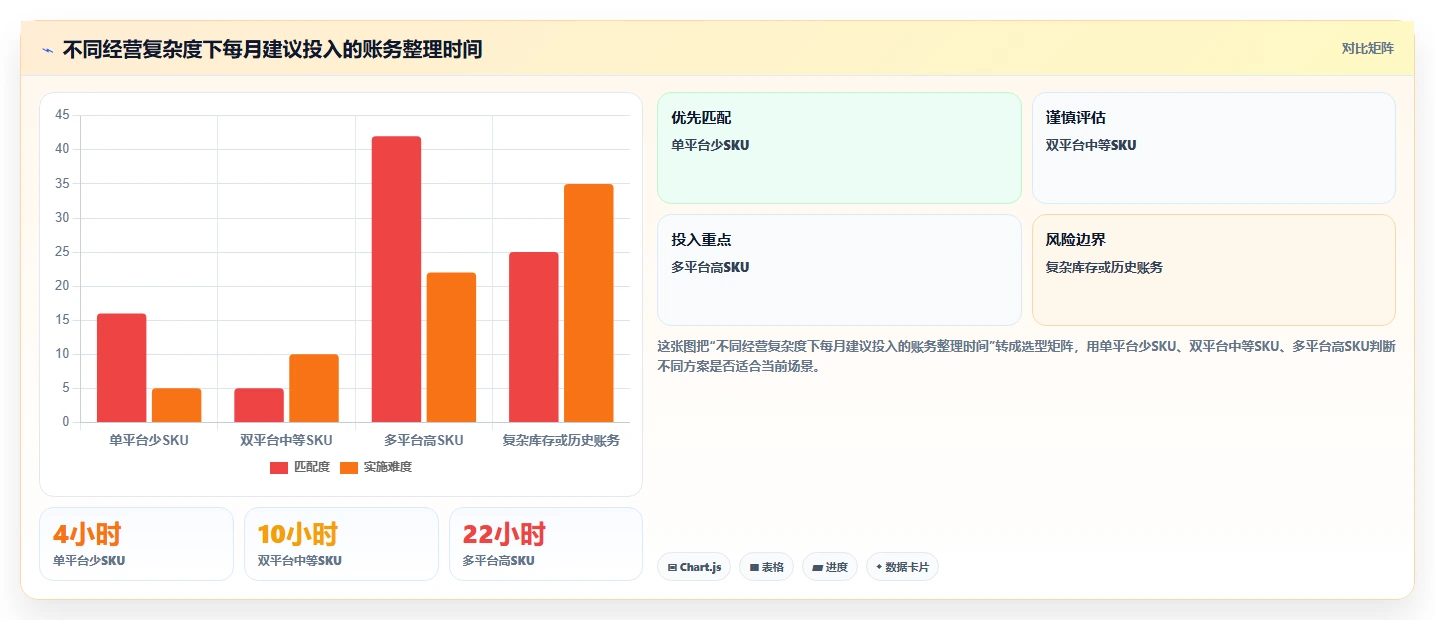Image resolution: width=1435 pixels, height=620 pixels.
Task: Click the Chart.js tag chip
Action: coord(694,567)
